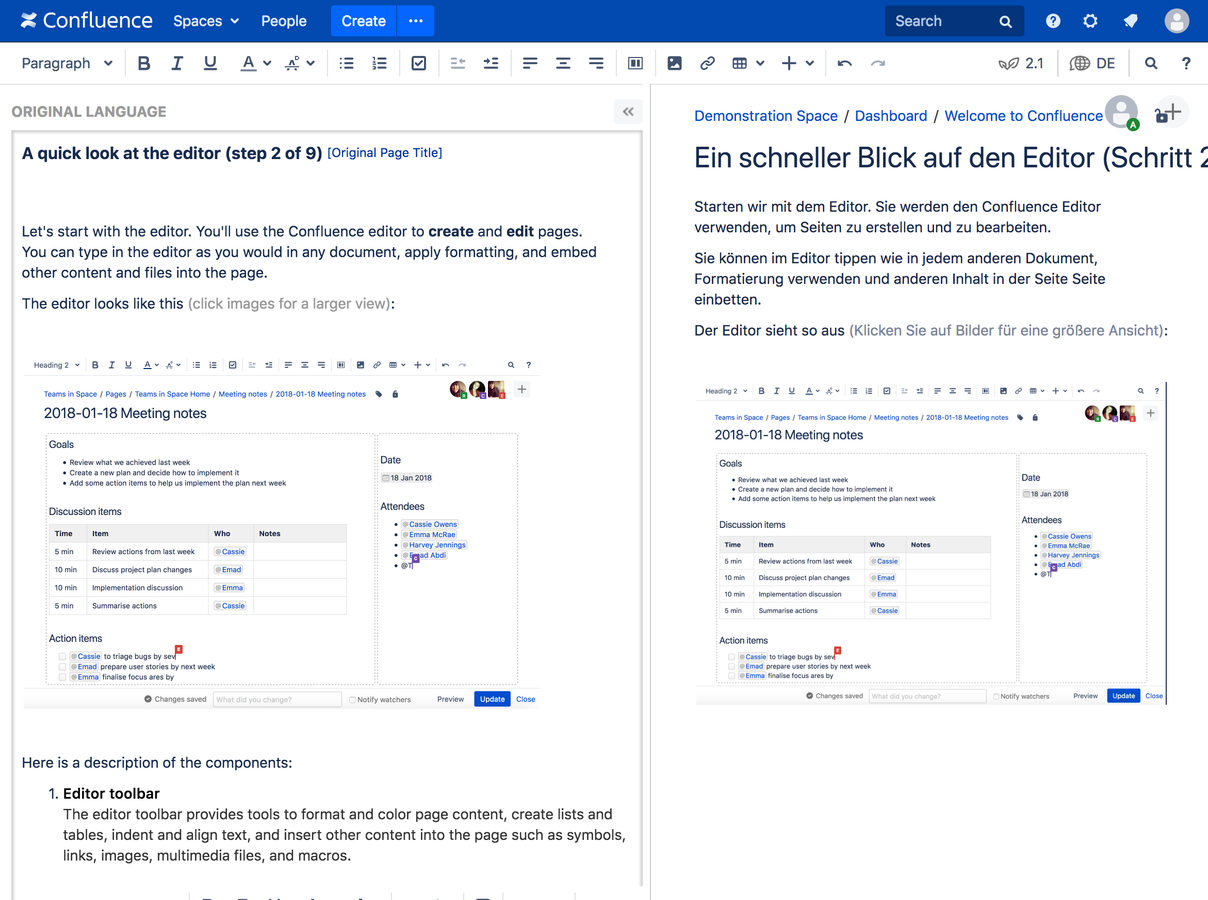Screen dimensions: 1208x900
Task: Open find and replace magnifier in the toolbar
Action: pyautogui.click(x=1151, y=63)
